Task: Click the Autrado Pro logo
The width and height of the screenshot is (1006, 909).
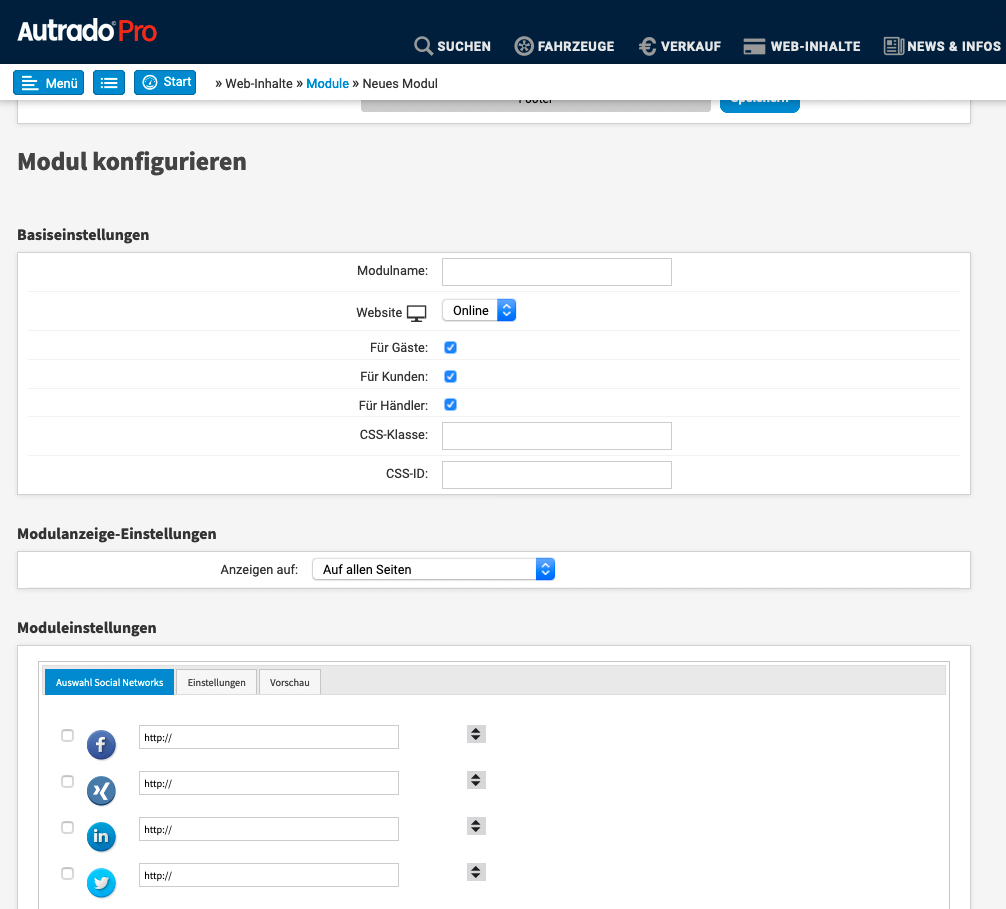Action: pyautogui.click(x=87, y=32)
